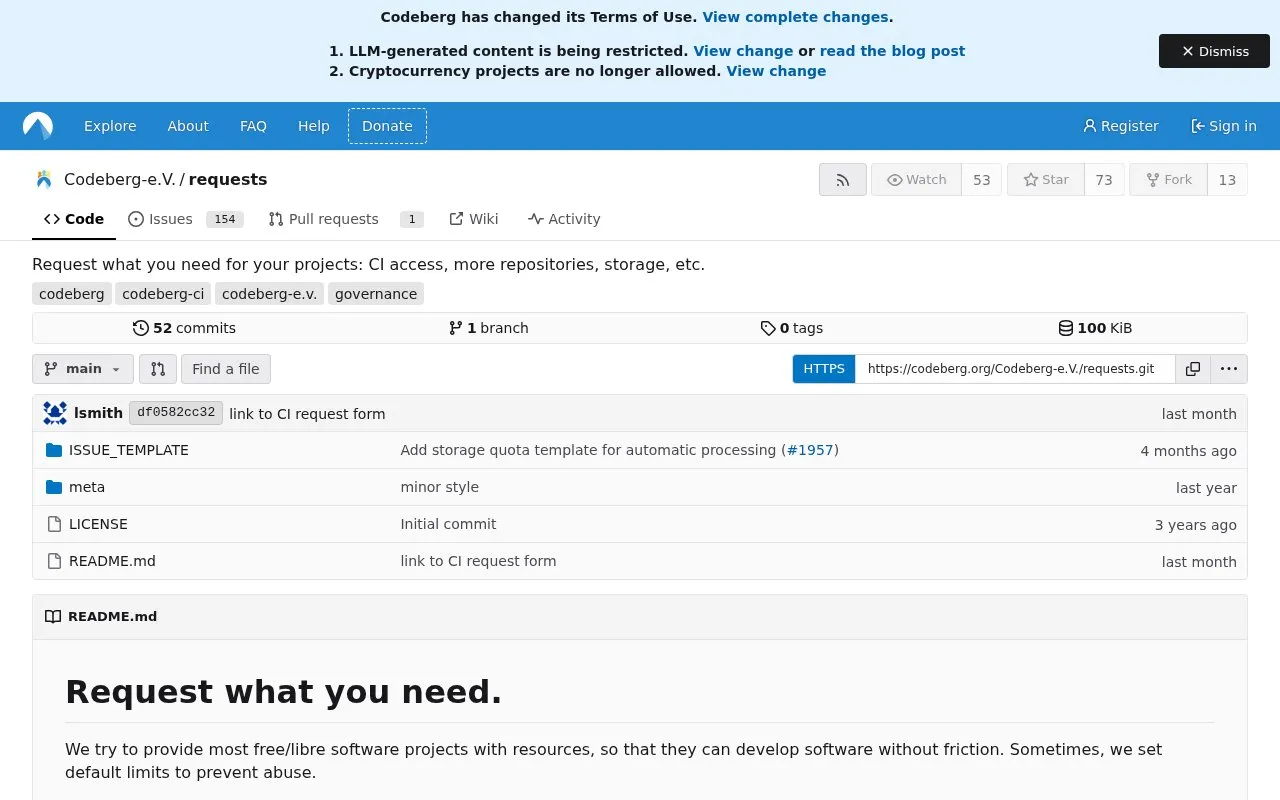Open the #1957 issue link
1280x800 pixels.
[810, 450]
